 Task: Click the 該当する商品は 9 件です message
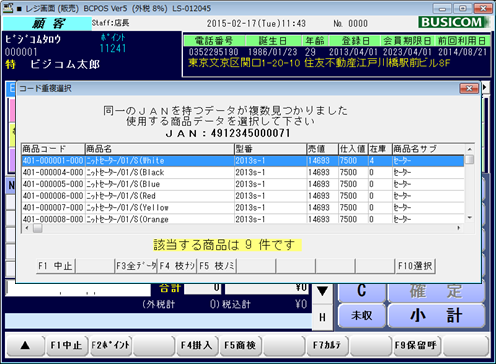click(x=227, y=245)
